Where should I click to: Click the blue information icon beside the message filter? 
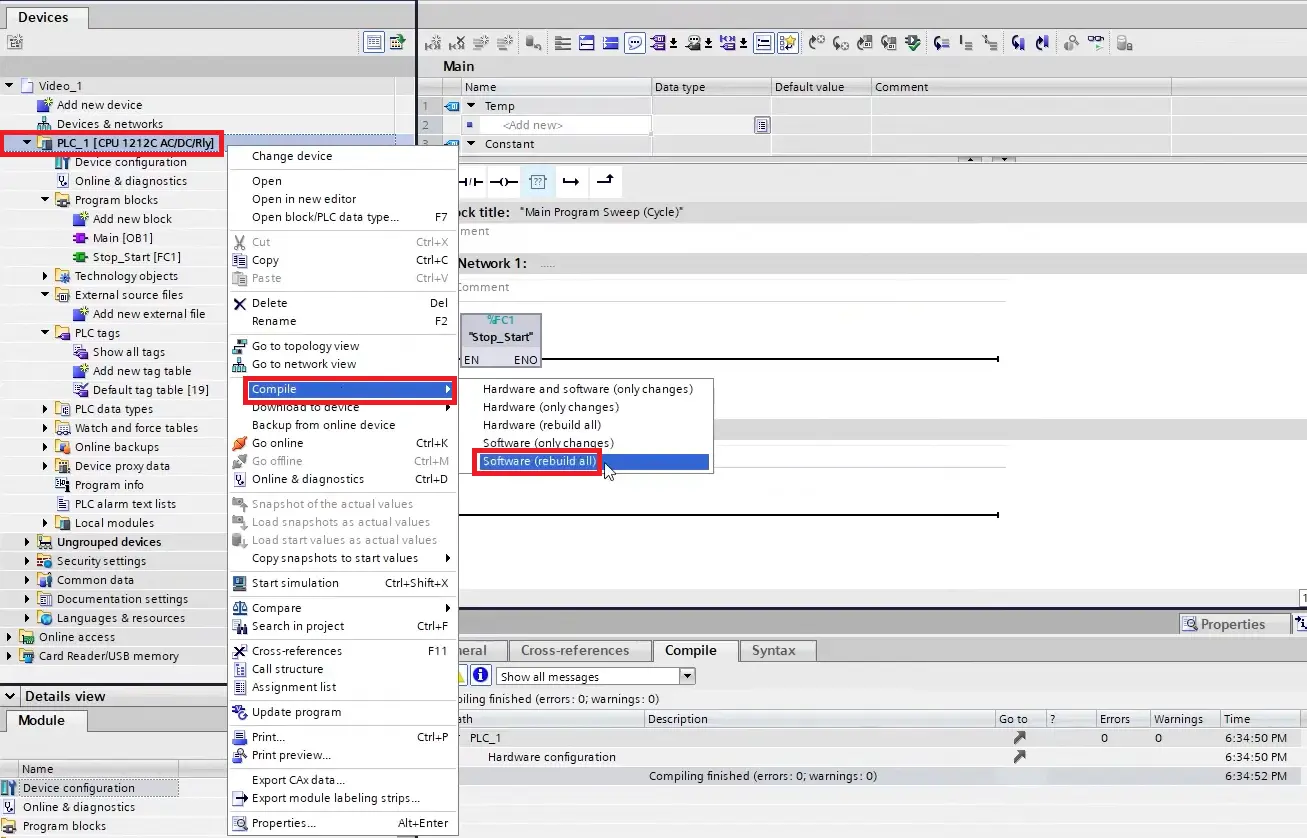coord(481,676)
